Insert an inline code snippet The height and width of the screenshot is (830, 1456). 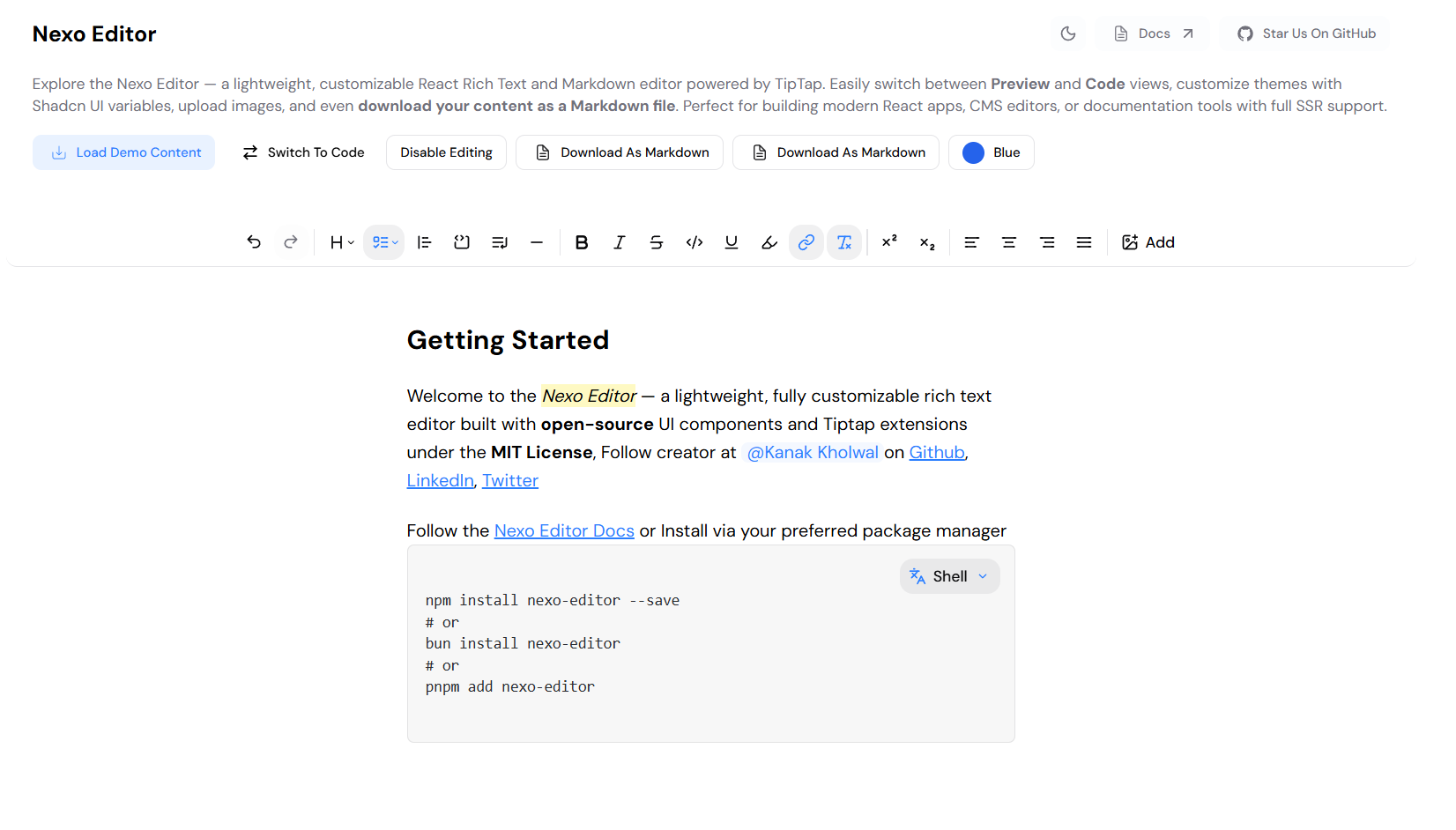(695, 242)
